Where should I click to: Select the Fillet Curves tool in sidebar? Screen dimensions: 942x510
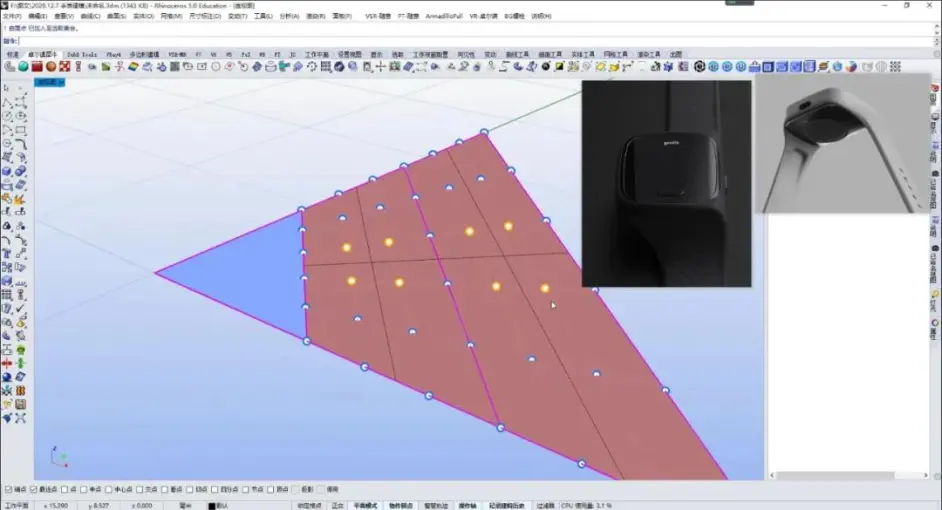point(21,144)
